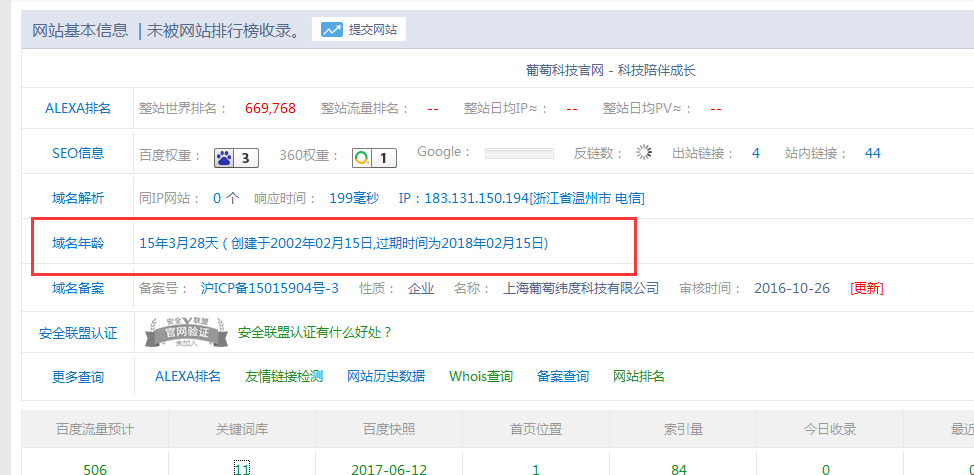Click the keyword count 11
Viewport: 974px width, 475px height.
[x=242, y=469]
